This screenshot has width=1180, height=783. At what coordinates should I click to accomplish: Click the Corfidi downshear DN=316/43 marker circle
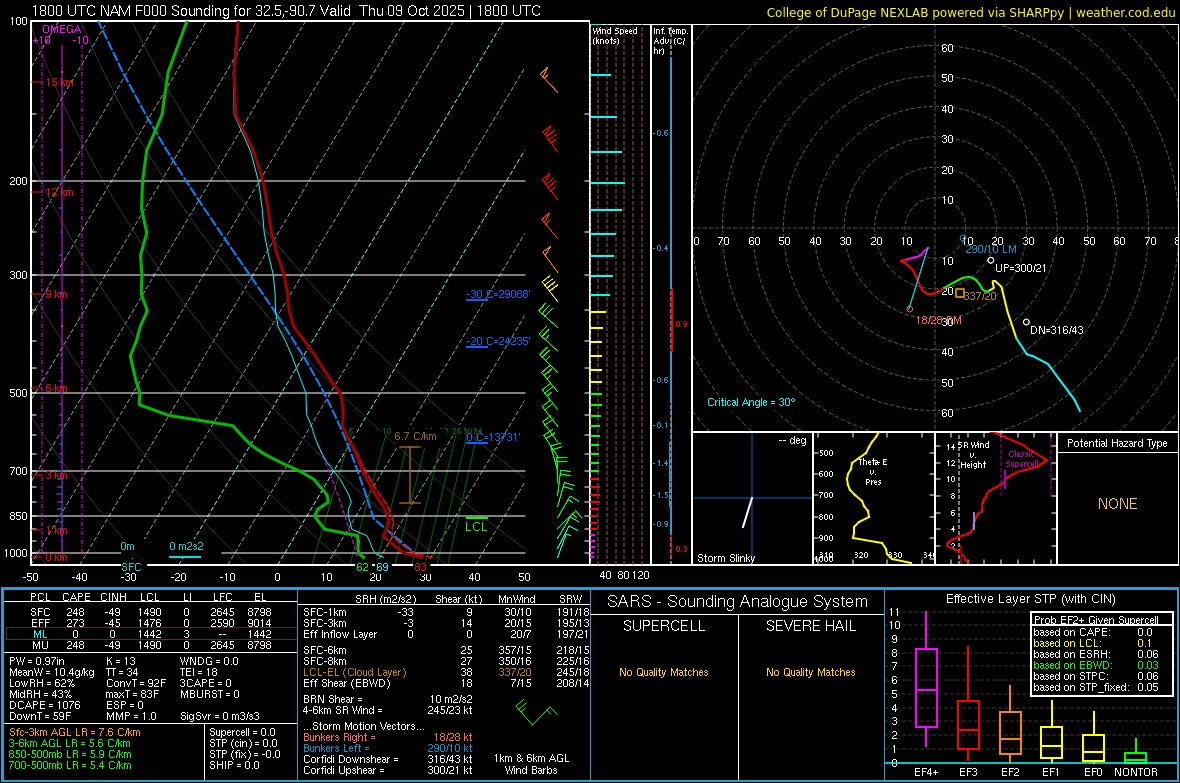click(x=1026, y=322)
